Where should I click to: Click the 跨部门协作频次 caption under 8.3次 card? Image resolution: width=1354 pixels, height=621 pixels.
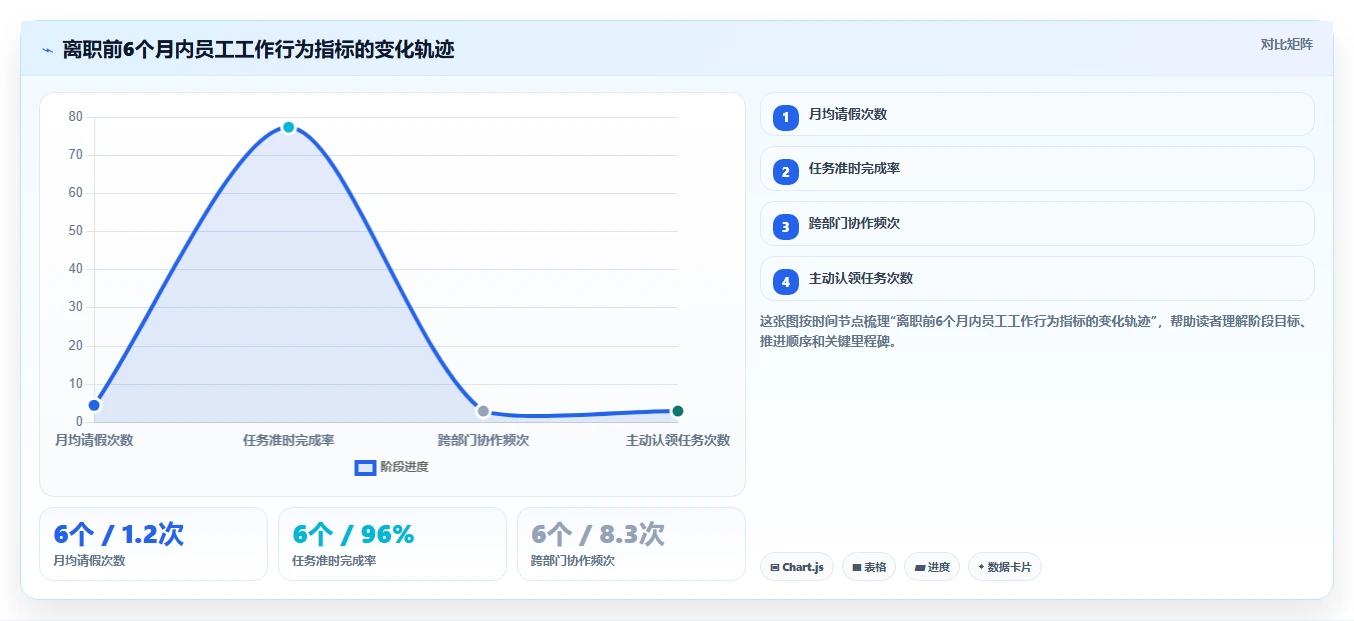point(573,561)
